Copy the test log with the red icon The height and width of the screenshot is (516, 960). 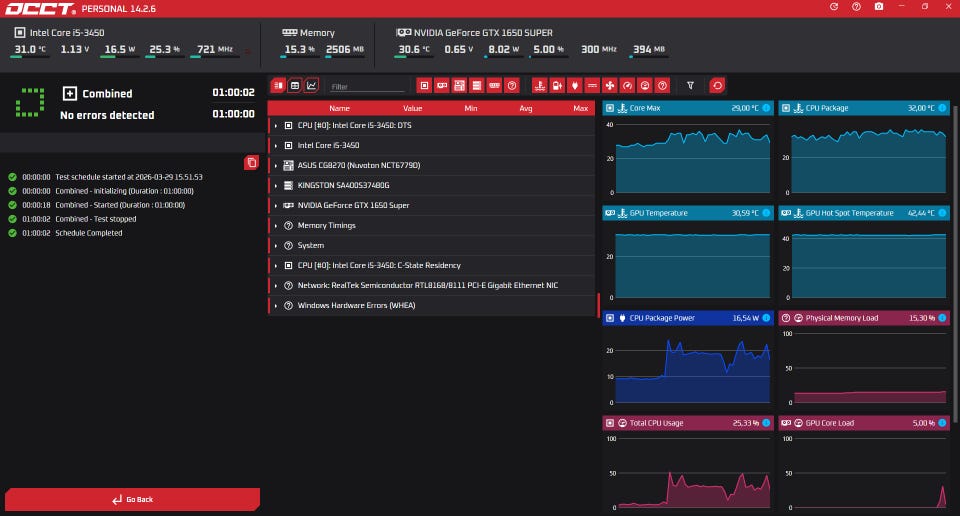coord(251,162)
